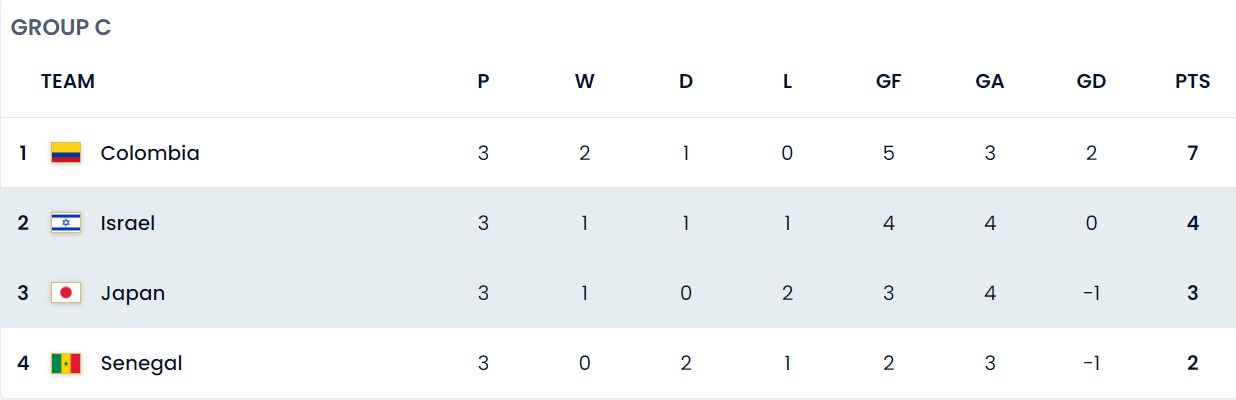
Task: Select the Senegal team name
Action: tap(142, 363)
